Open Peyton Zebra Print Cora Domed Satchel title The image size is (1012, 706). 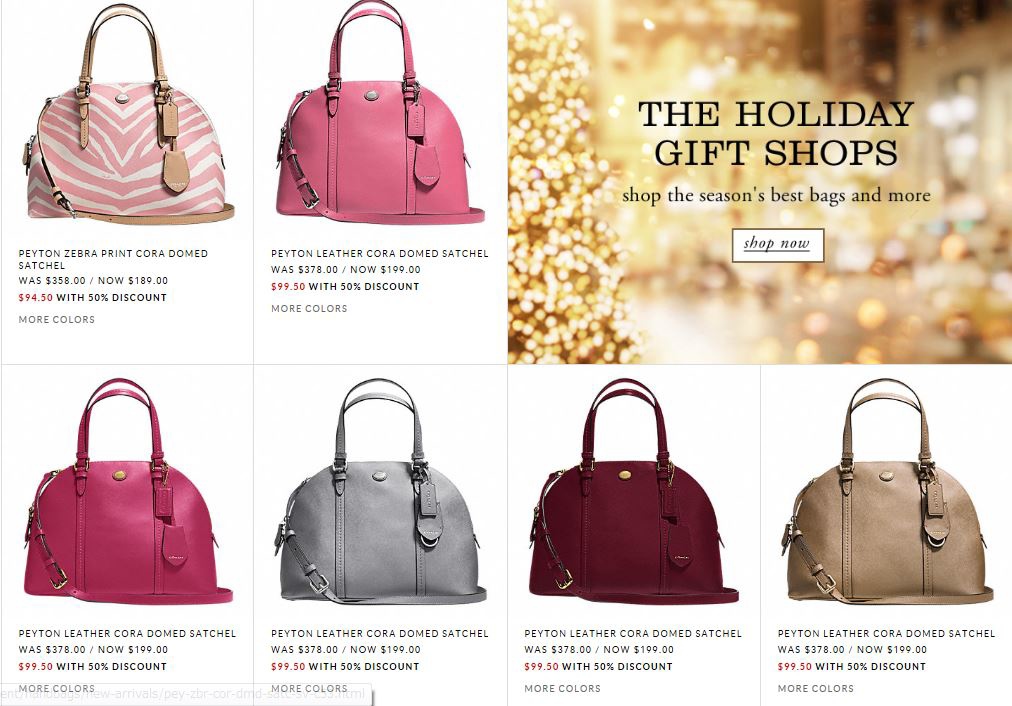click(x=113, y=259)
